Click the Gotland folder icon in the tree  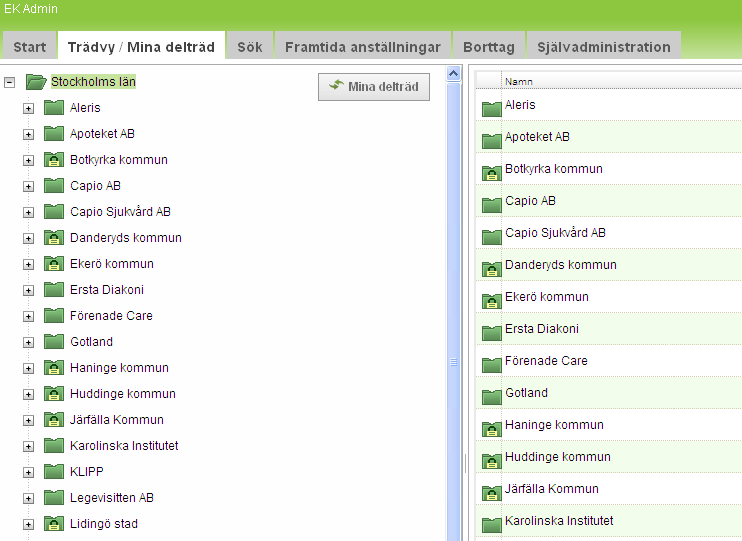coord(53,342)
